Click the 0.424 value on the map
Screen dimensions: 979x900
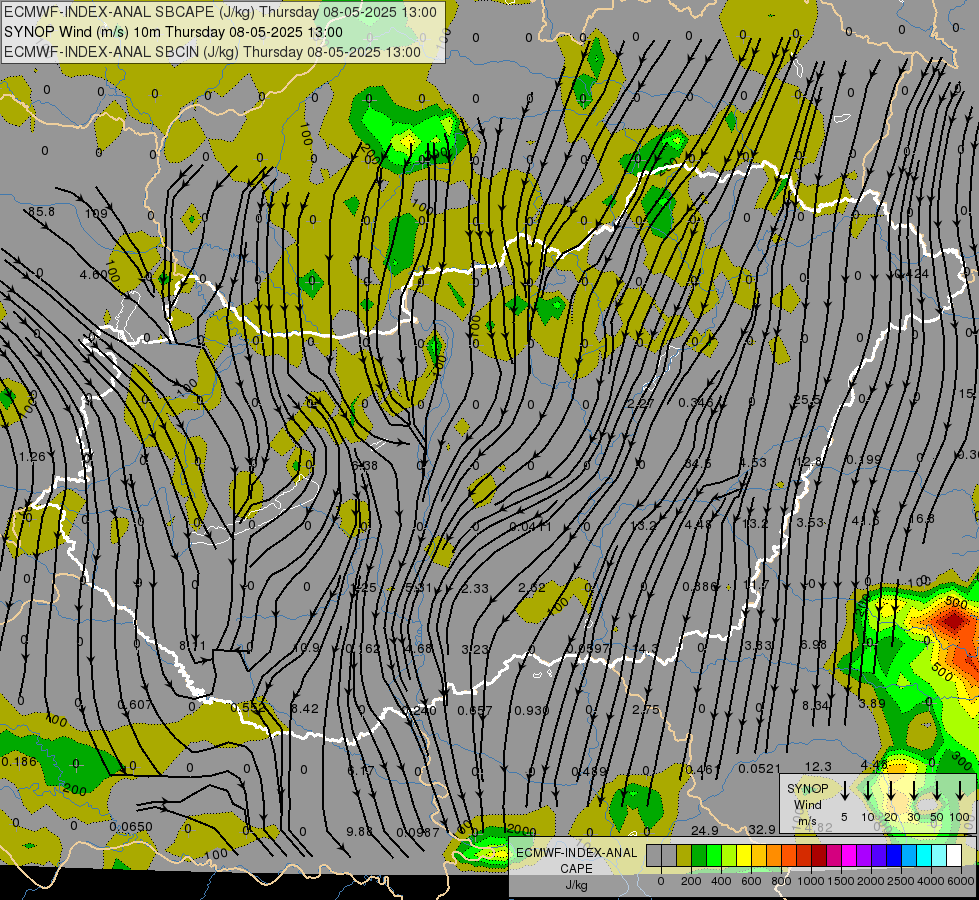[912, 274]
